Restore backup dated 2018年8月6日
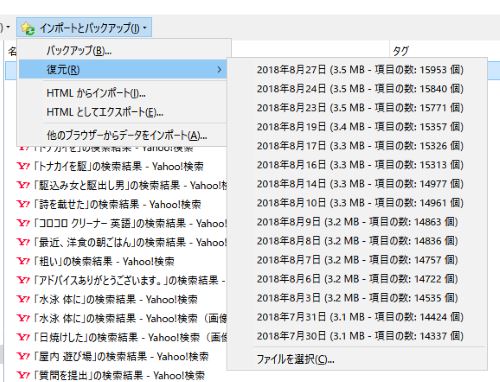This screenshot has height=382, width=500. 357,279
